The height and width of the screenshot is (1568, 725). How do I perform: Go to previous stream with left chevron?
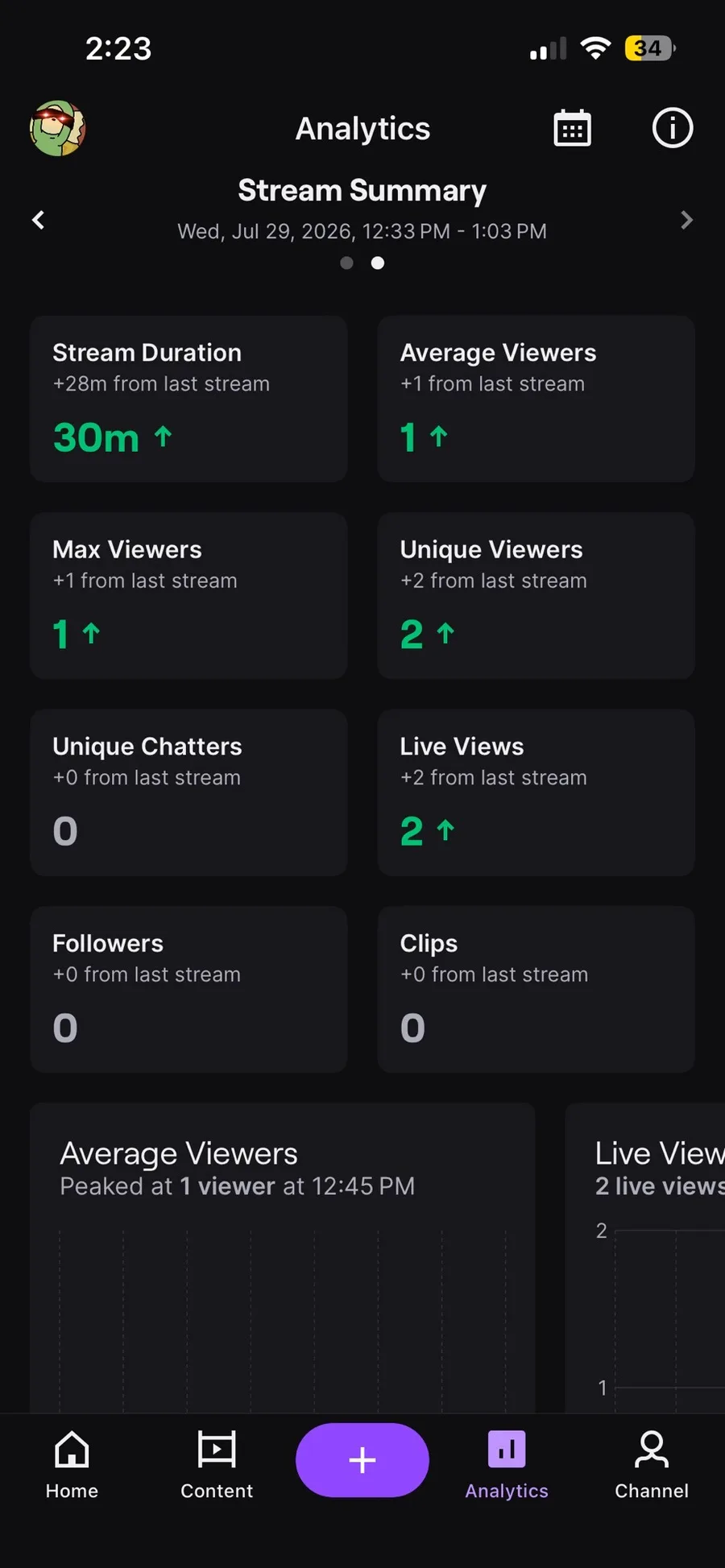click(38, 220)
